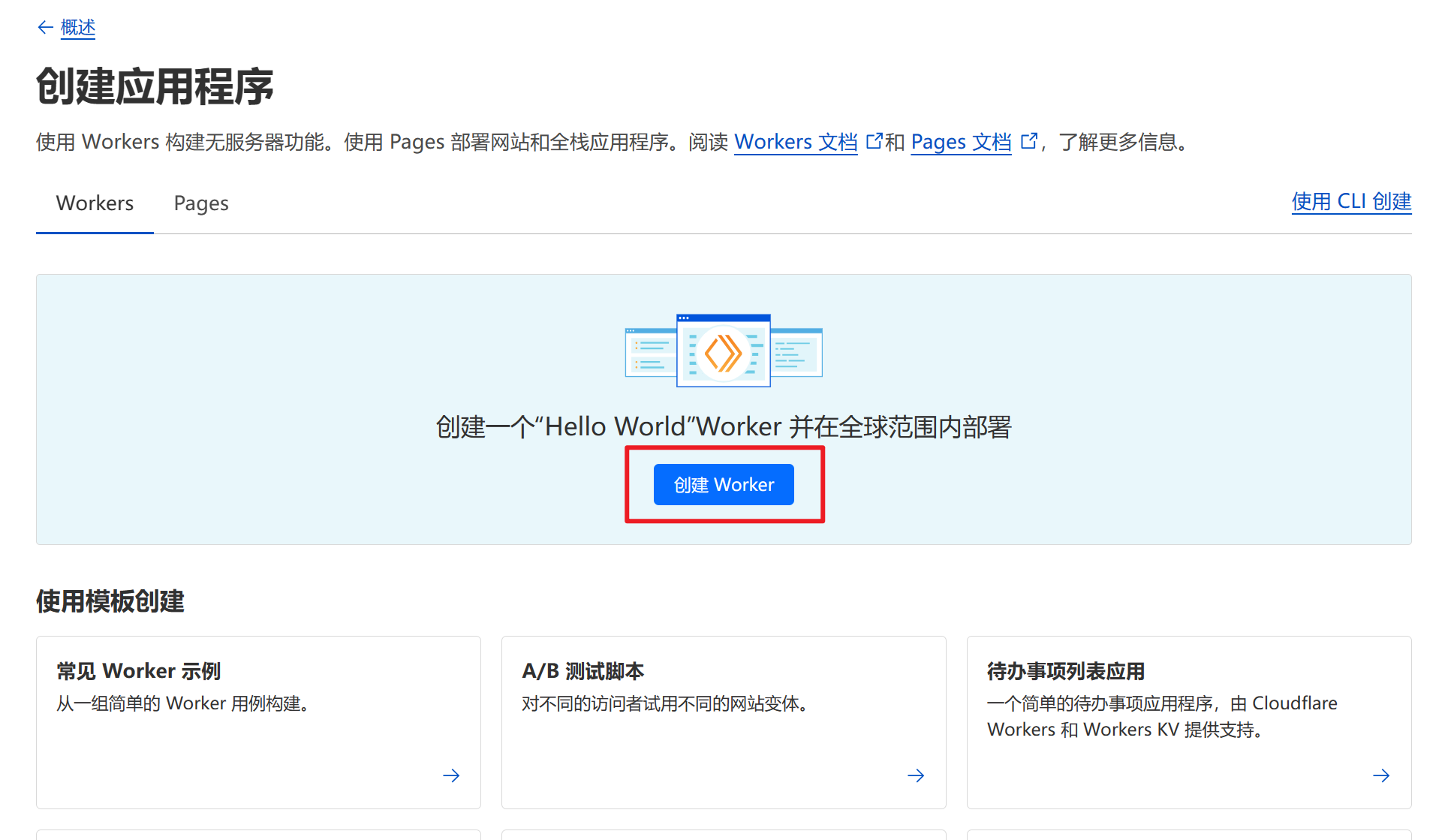Select the 待办事项列表应用 template title
Screen dimensions: 1454x840
tap(1065, 670)
